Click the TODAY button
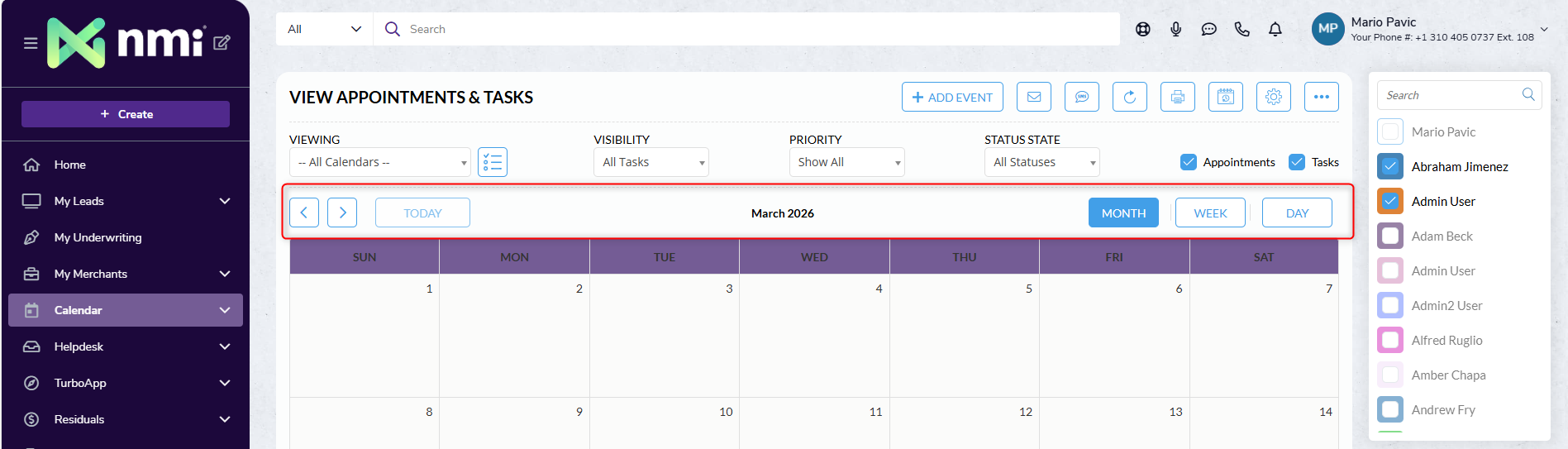Screen dimensions: 1568x449 click(x=422, y=213)
